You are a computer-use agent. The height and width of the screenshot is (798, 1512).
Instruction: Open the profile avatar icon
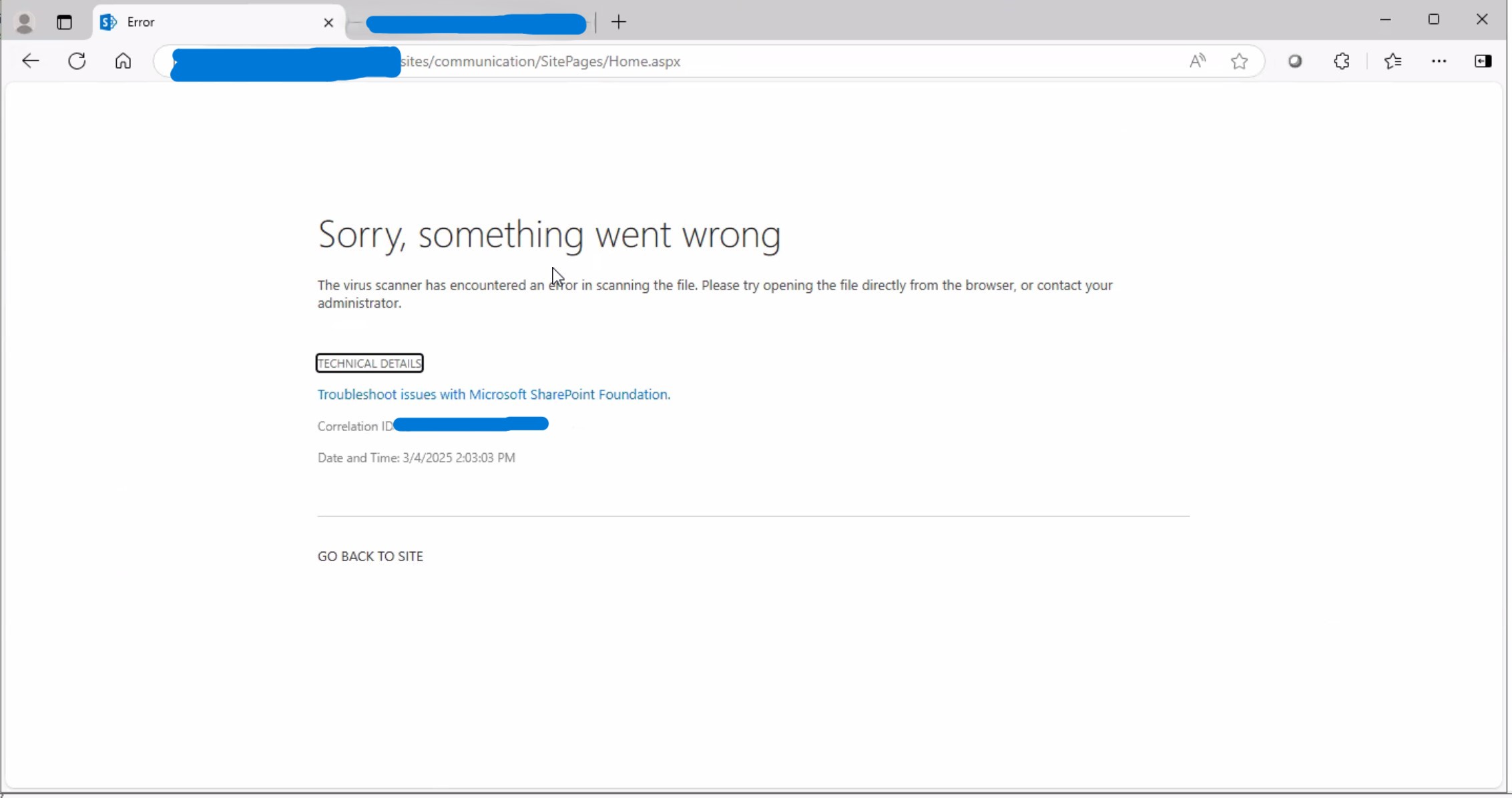point(25,22)
